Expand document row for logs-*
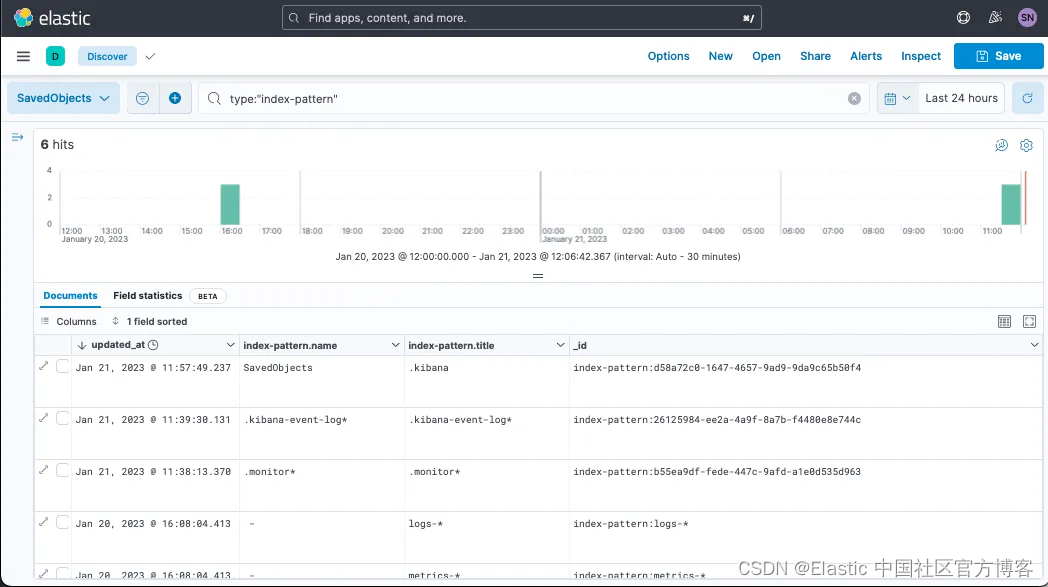 pos(44,523)
